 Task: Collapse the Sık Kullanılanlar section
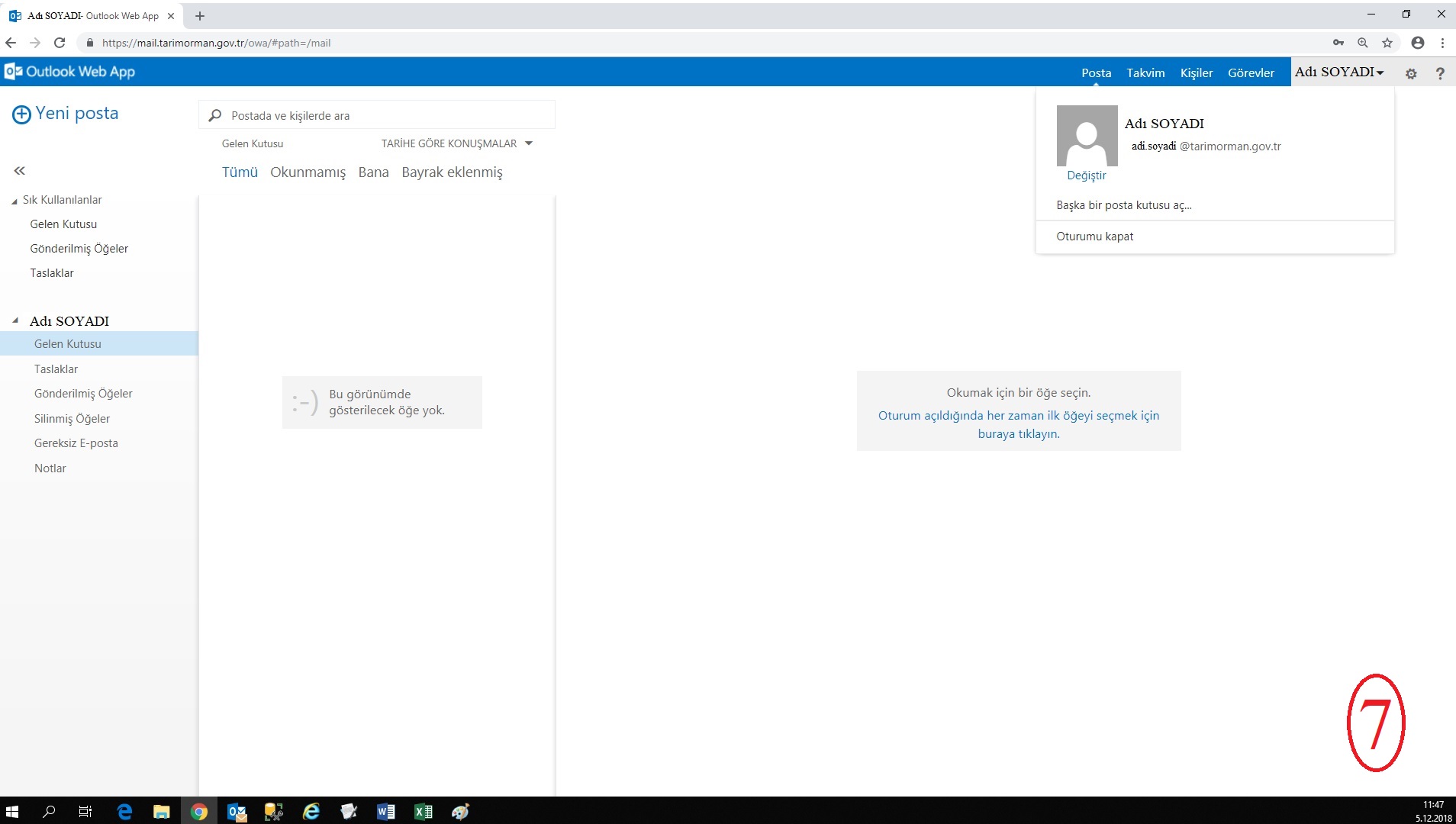(x=14, y=201)
